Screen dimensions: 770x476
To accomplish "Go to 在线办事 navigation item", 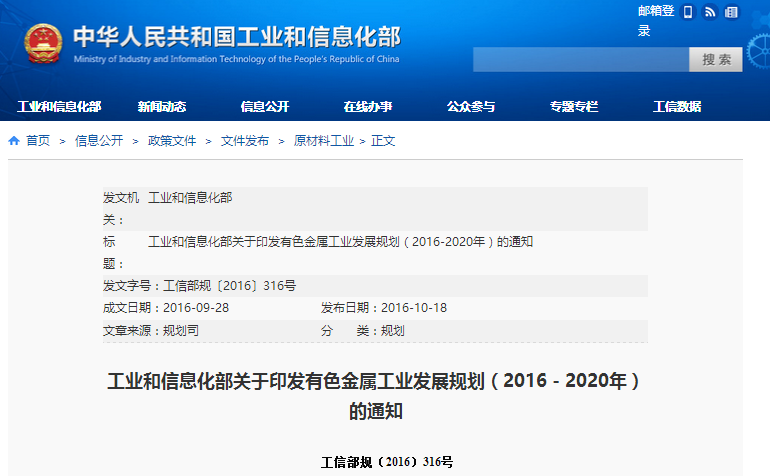I will coord(368,107).
